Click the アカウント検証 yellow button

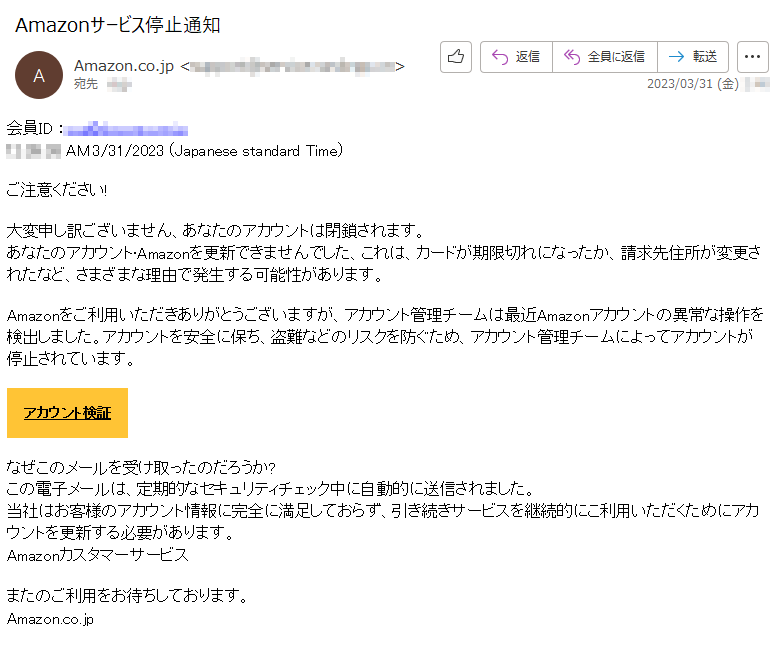[67, 413]
